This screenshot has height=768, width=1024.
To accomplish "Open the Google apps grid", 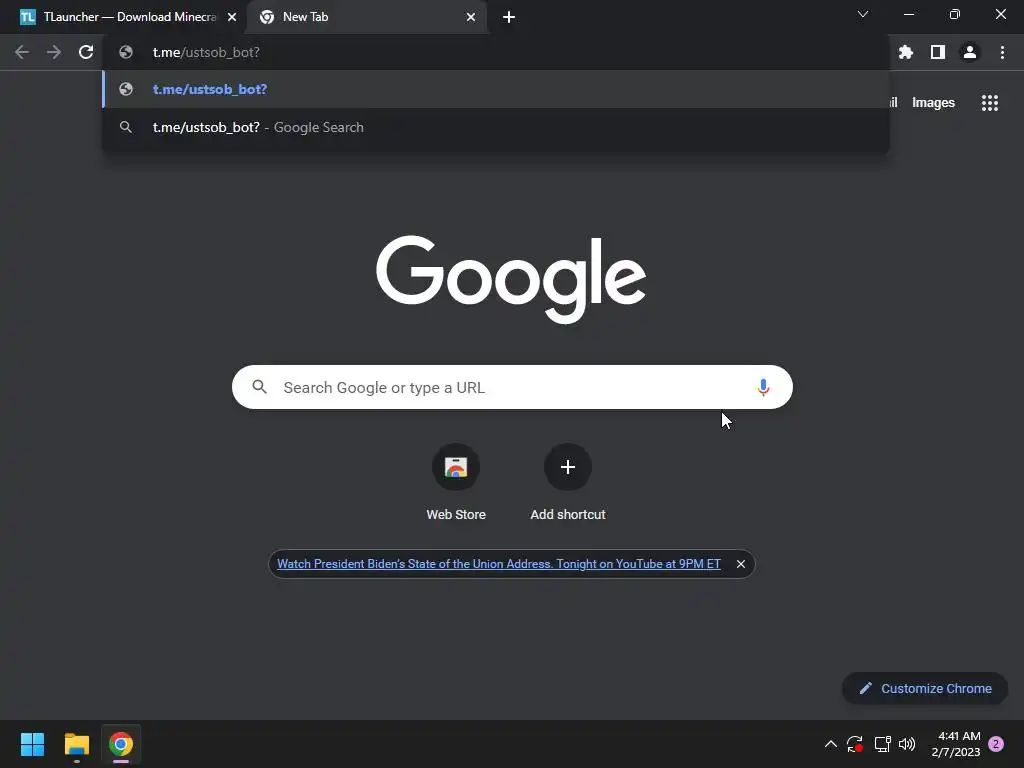I will (x=990, y=103).
